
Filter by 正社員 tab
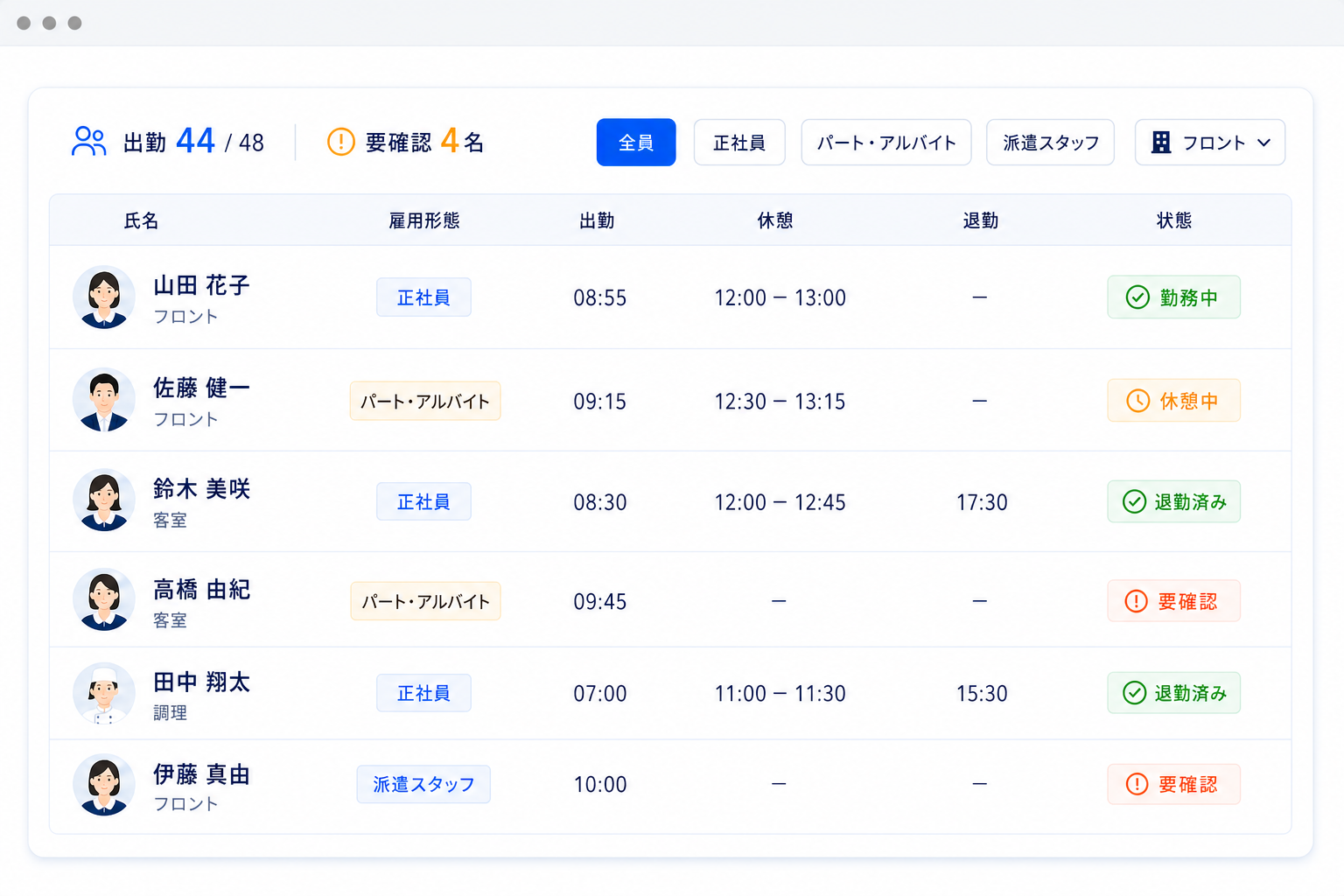pyautogui.click(x=739, y=143)
